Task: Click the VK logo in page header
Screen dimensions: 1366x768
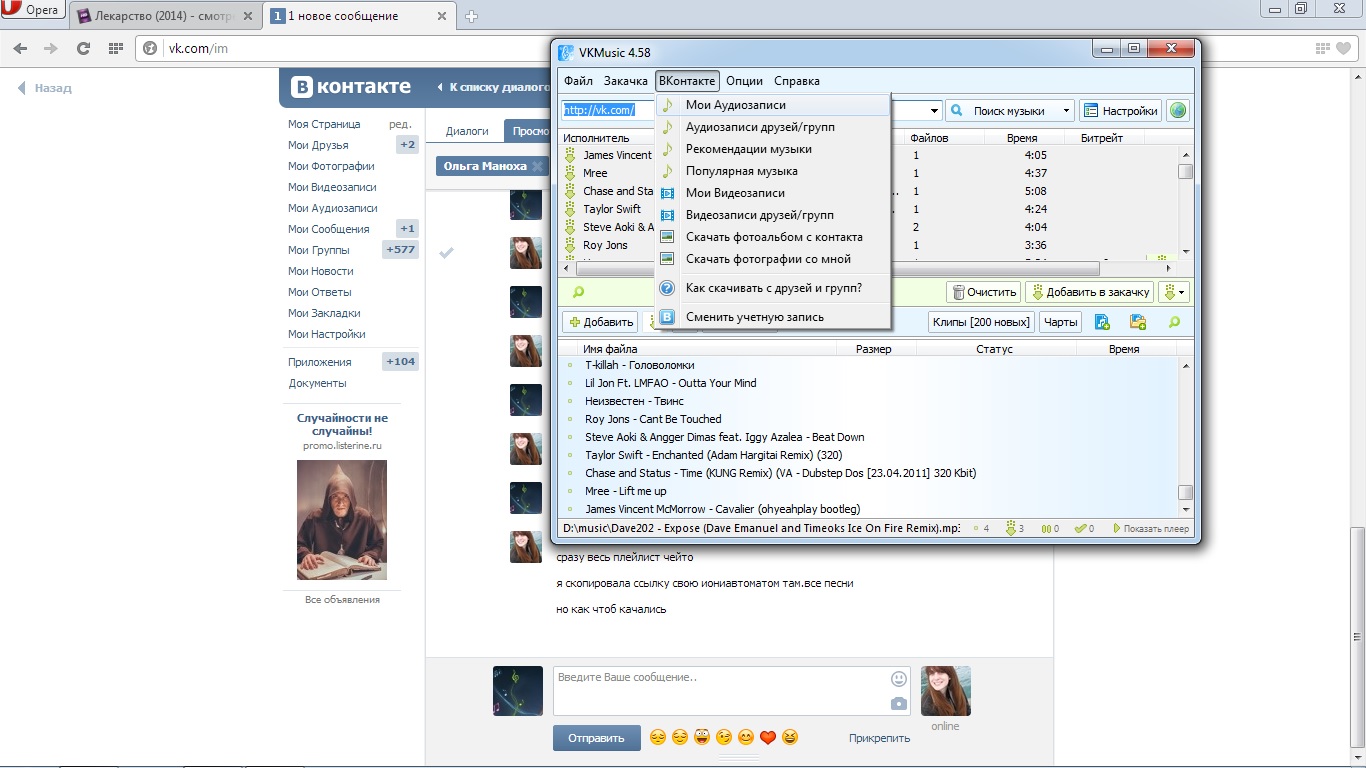Action: tap(351, 87)
